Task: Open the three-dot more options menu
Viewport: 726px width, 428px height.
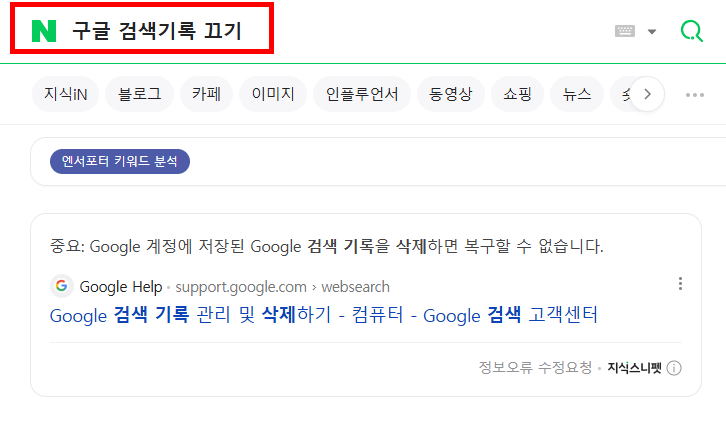Action: [x=695, y=95]
